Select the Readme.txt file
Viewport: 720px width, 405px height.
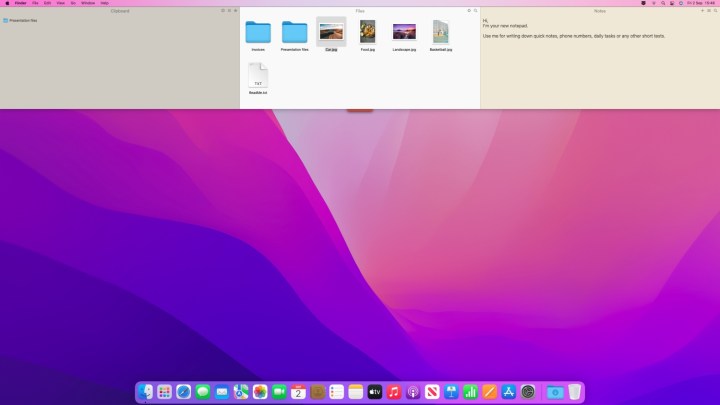pyautogui.click(x=258, y=79)
